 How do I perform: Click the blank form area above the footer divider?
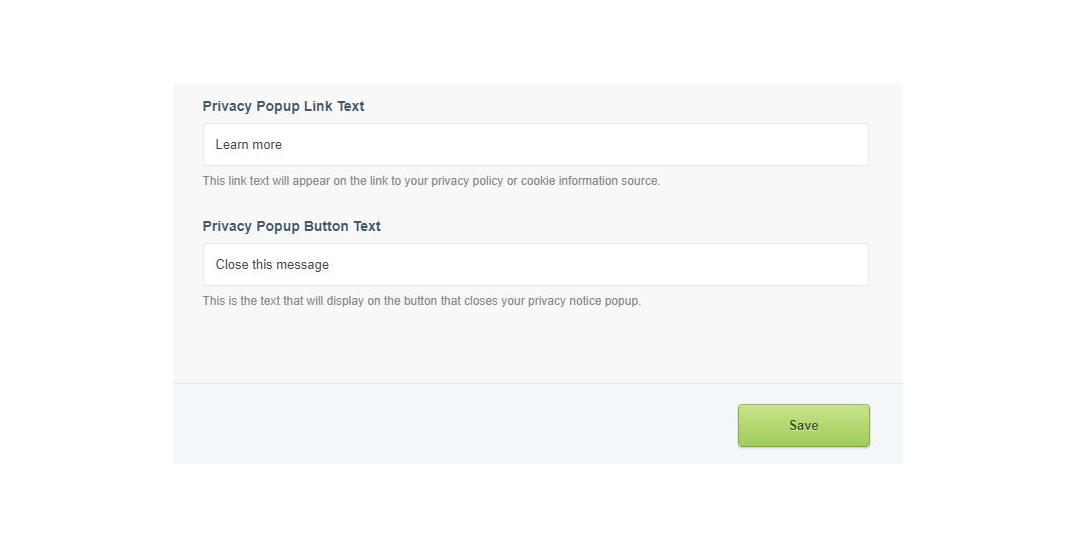pyautogui.click(x=535, y=345)
